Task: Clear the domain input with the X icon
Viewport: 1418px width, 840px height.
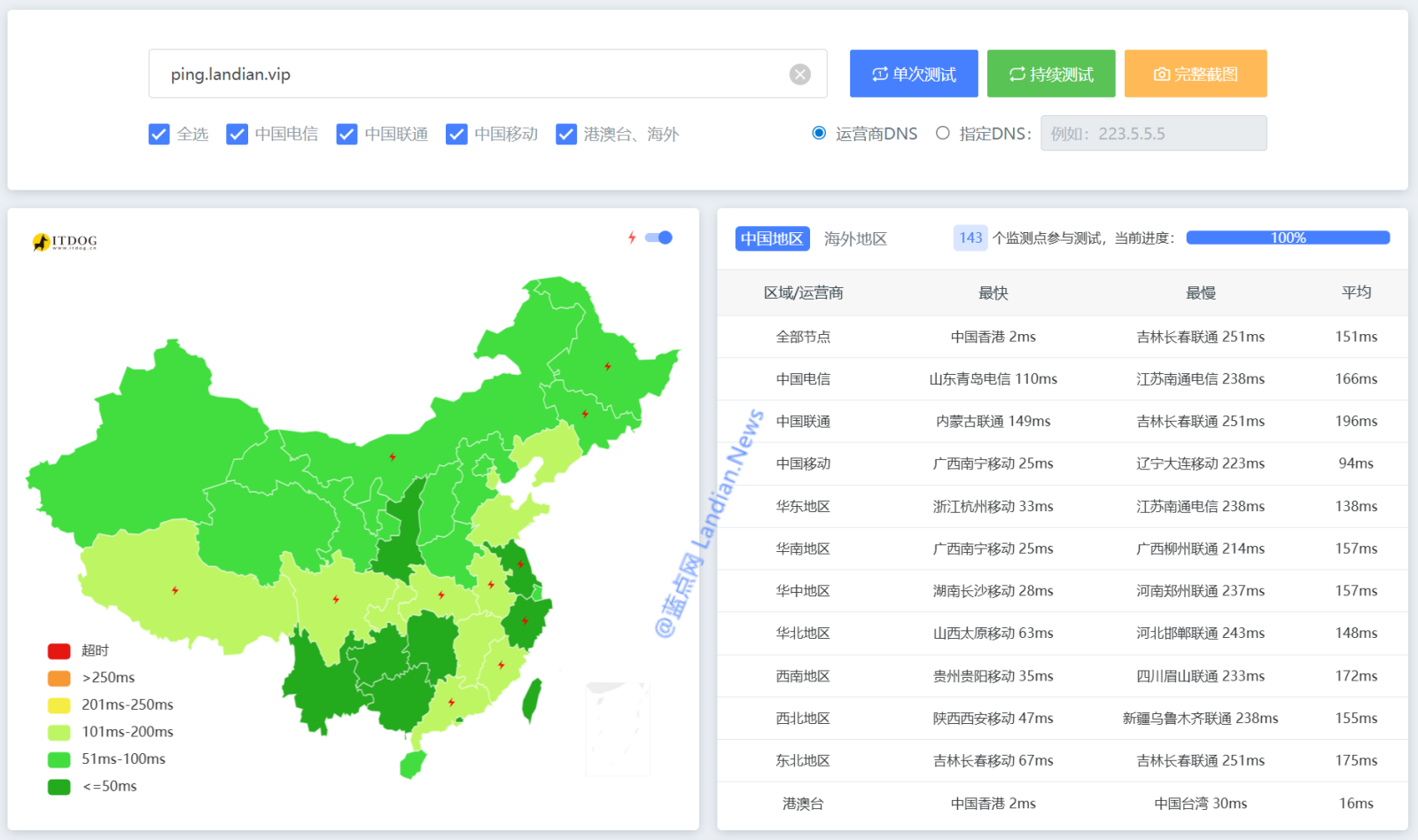Action: pos(799,74)
